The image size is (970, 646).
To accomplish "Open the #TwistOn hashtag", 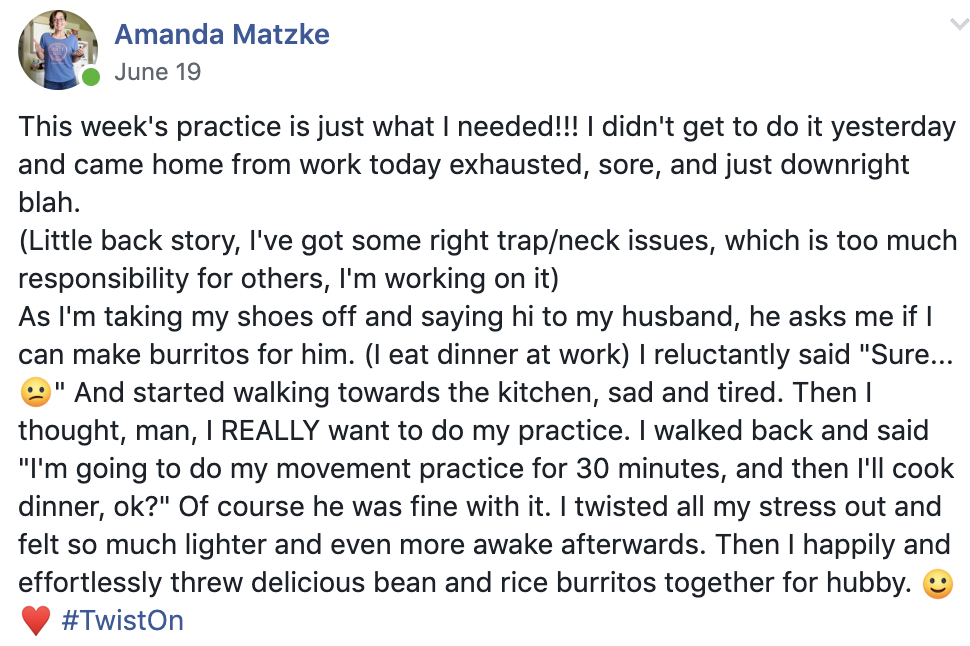I will coord(122,621).
